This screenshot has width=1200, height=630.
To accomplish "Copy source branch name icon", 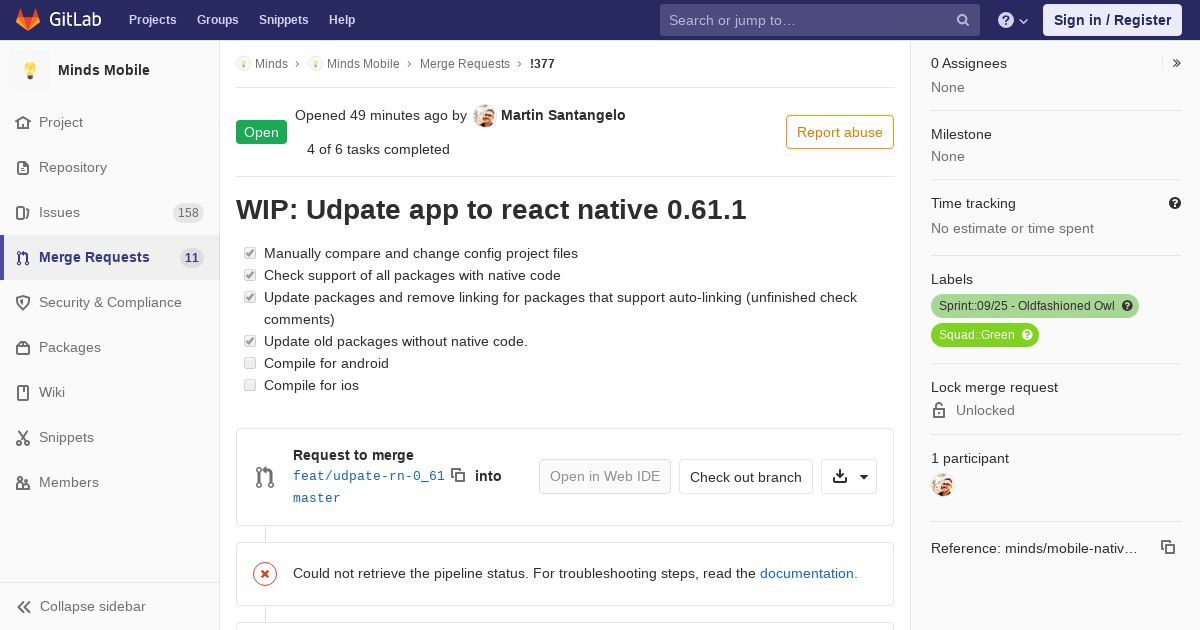I will 458,475.
